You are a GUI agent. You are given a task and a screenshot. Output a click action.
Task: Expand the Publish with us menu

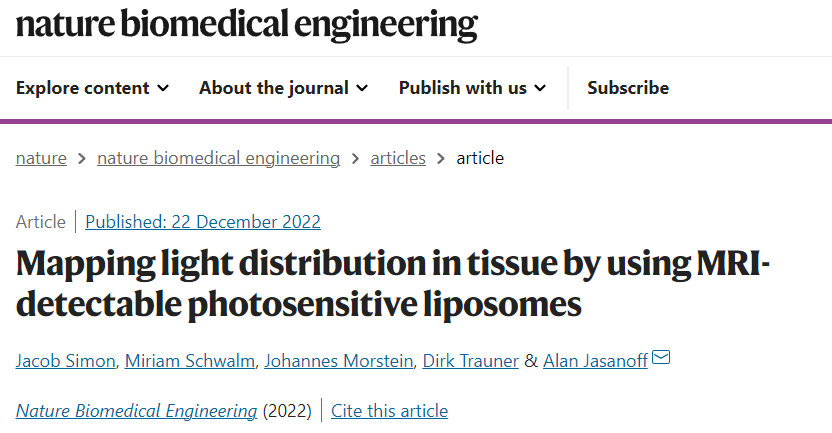(472, 88)
